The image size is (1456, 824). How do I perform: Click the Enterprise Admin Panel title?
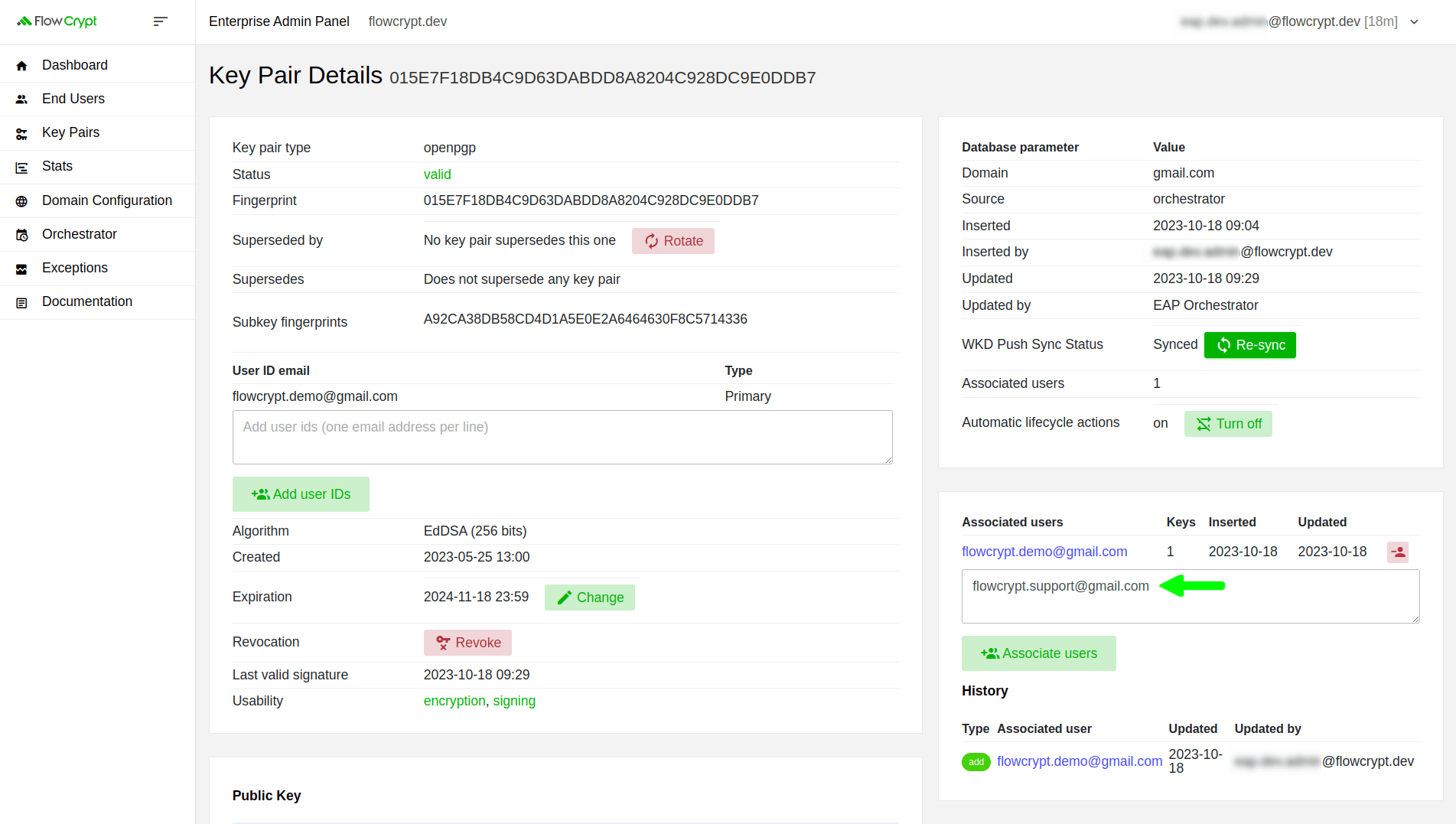(279, 21)
